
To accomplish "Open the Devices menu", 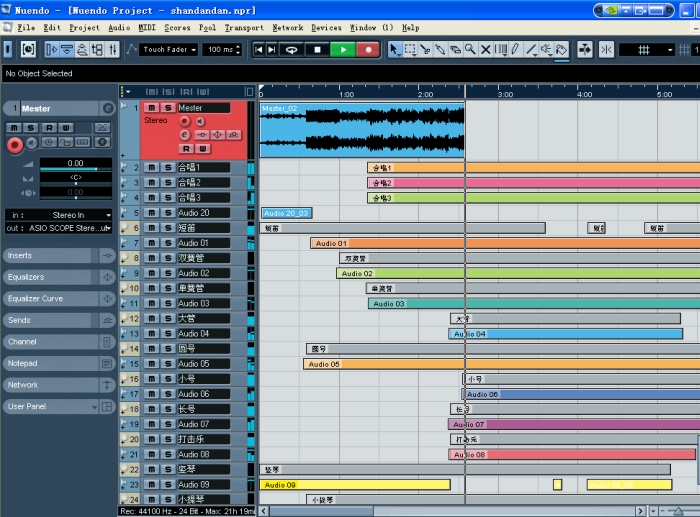I will [x=326, y=28].
